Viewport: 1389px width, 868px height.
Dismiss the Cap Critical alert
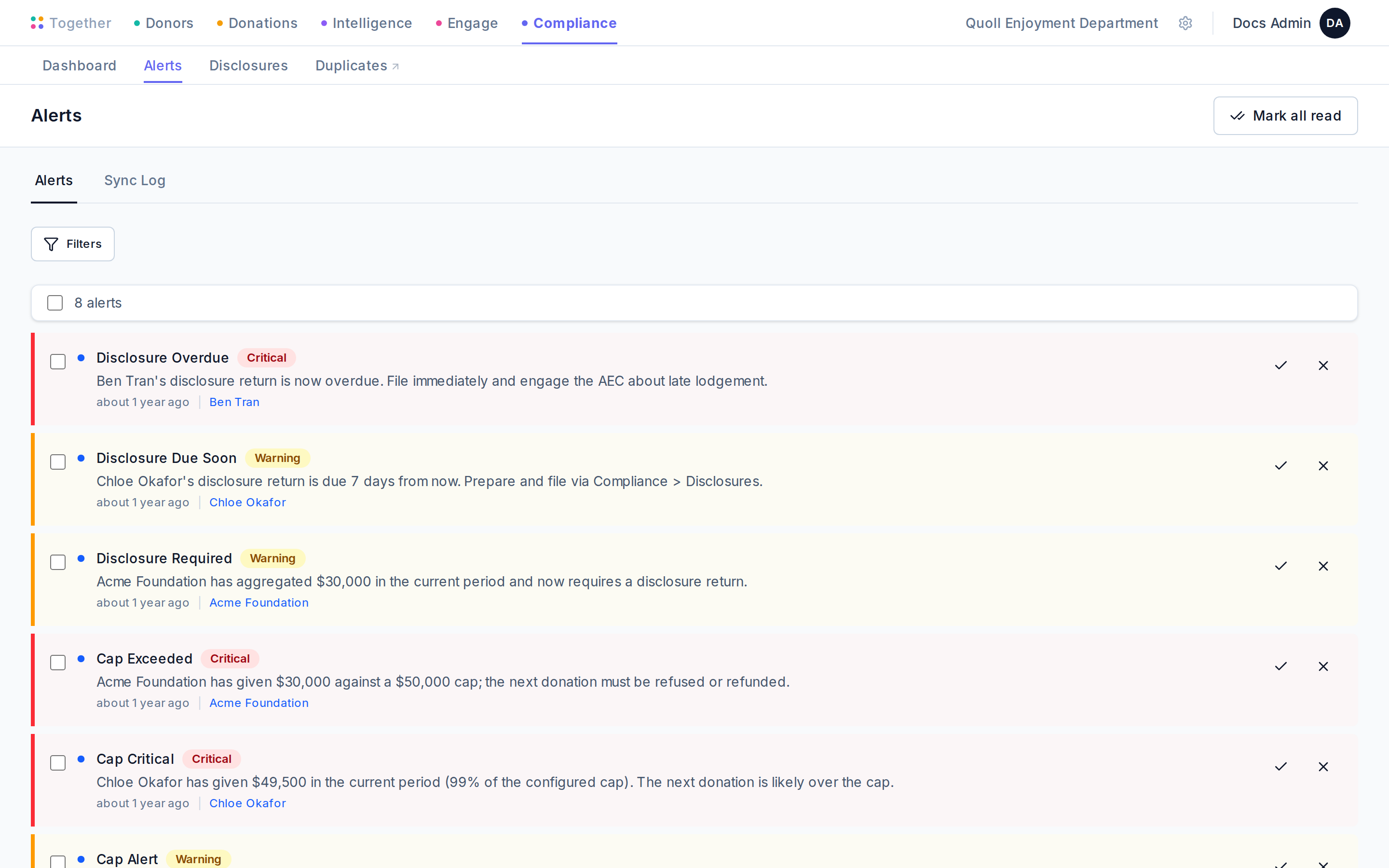tap(1323, 767)
